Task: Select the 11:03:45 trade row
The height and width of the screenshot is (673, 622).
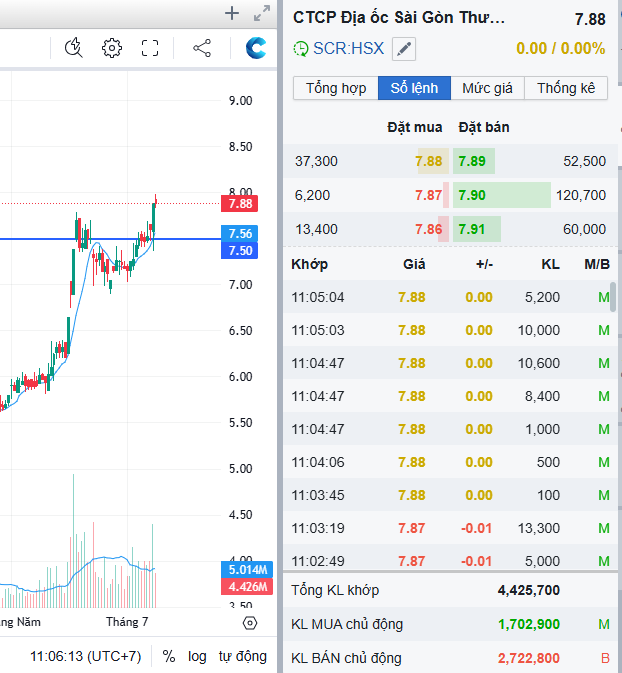Action: click(x=449, y=495)
